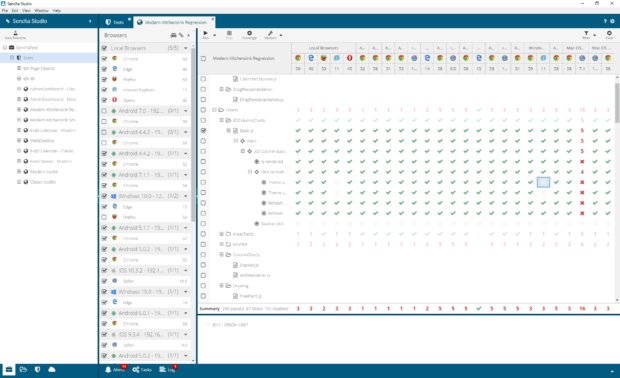Click the Options wrench icon
This screenshot has height=378, width=620.
pyautogui.click(x=270, y=33)
